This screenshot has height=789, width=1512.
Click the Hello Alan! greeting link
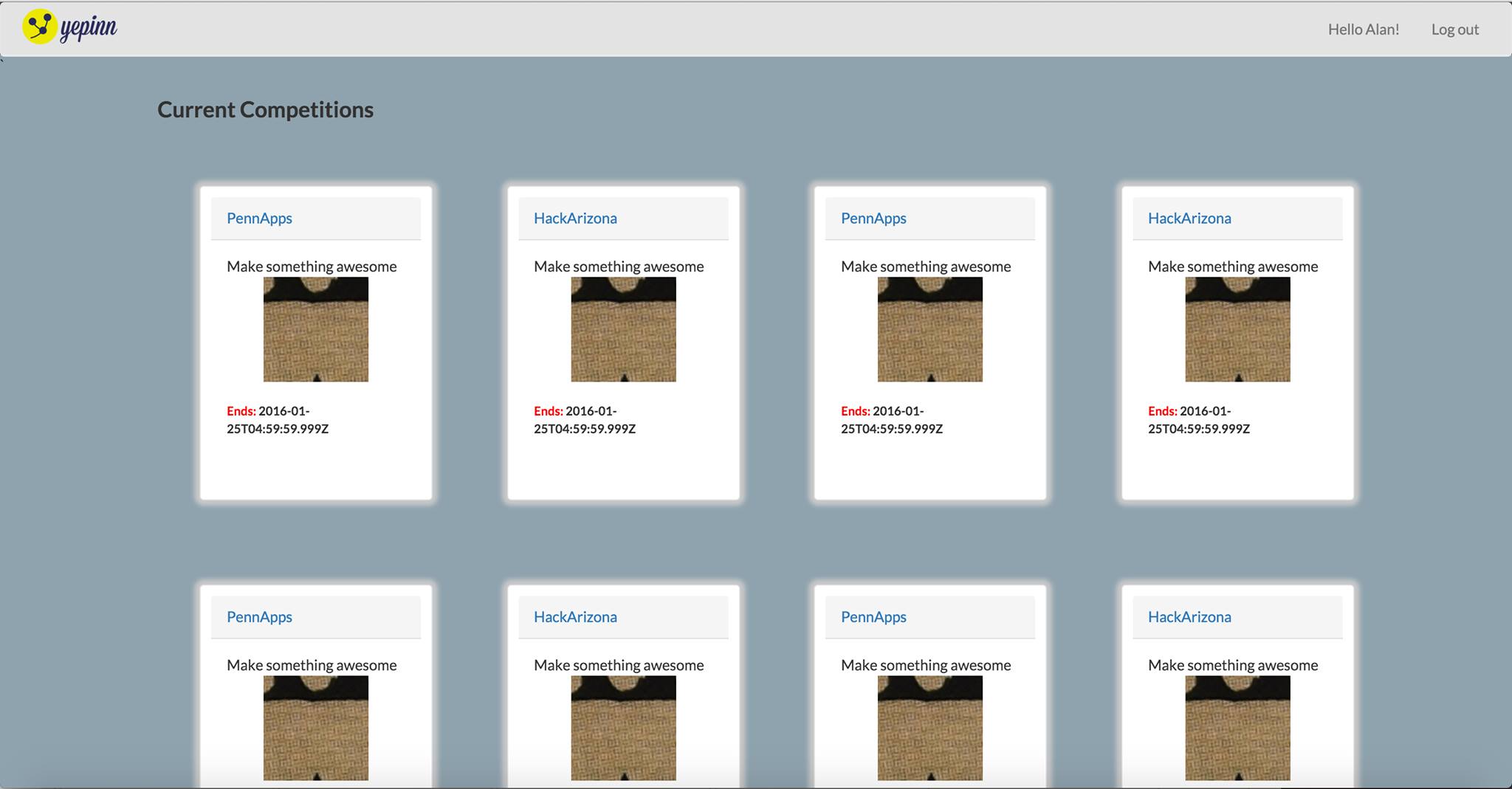[x=1364, y=30]
